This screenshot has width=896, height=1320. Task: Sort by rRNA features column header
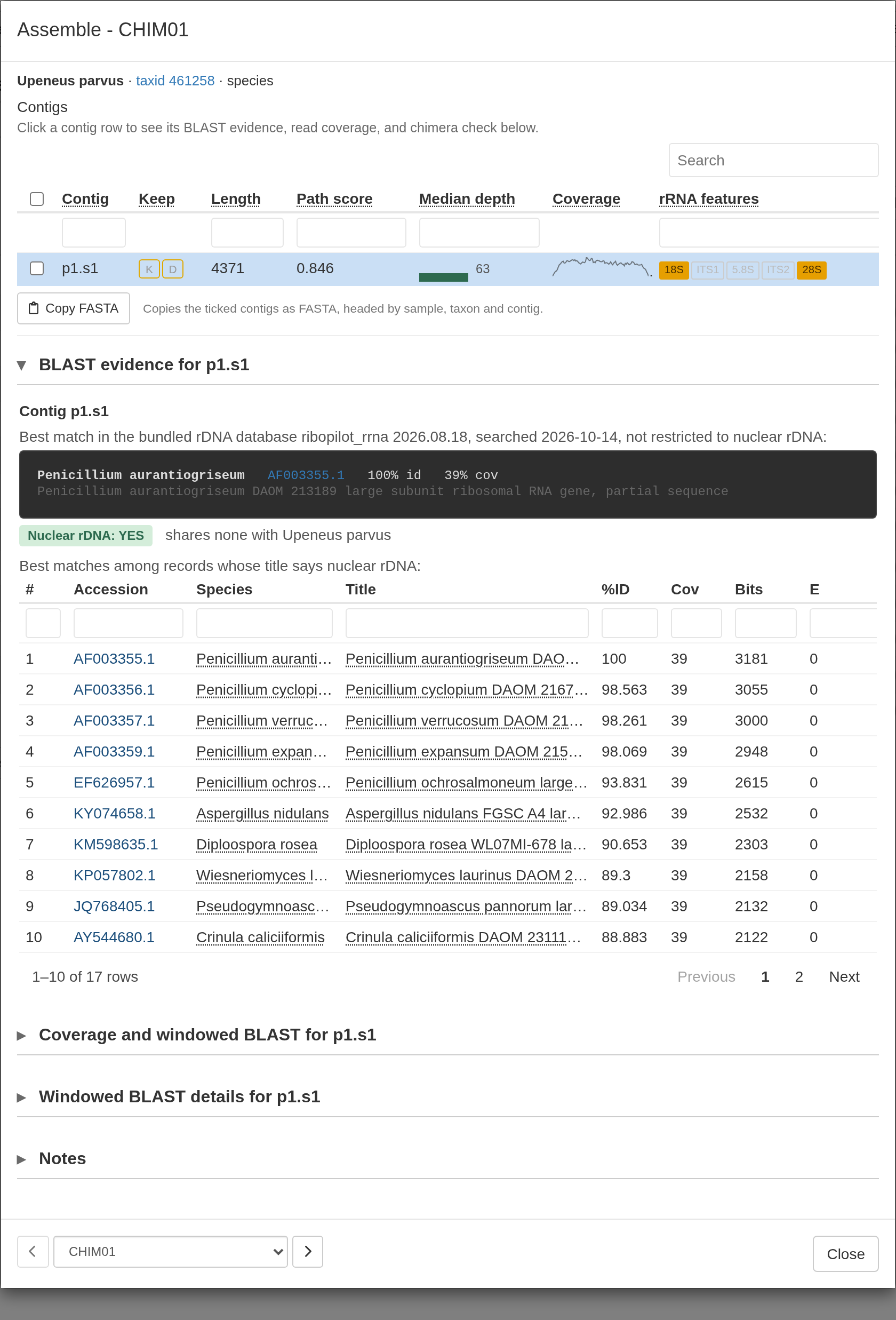(709, 199)
